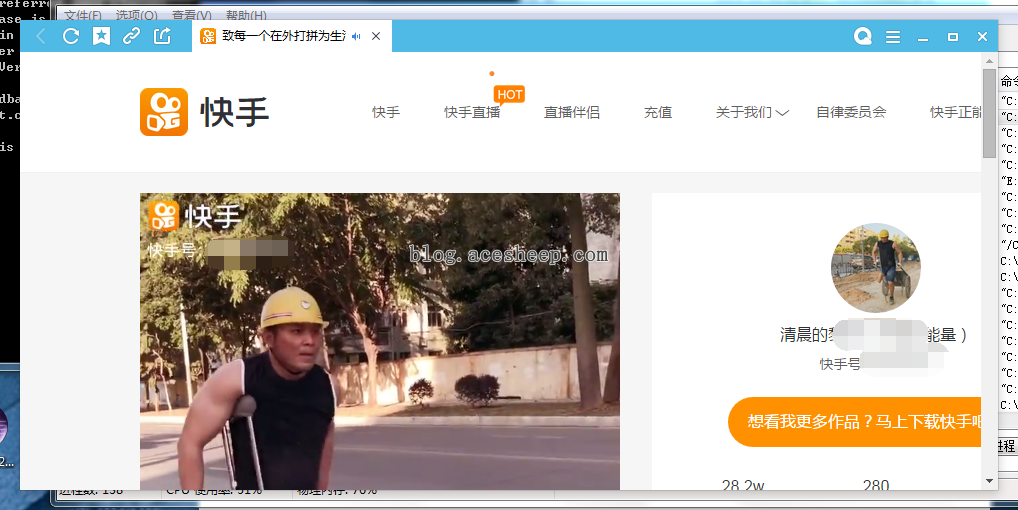1018x510 pixels.
Task: Reload the page with the refresh icon
Action: tap(71, 36)
